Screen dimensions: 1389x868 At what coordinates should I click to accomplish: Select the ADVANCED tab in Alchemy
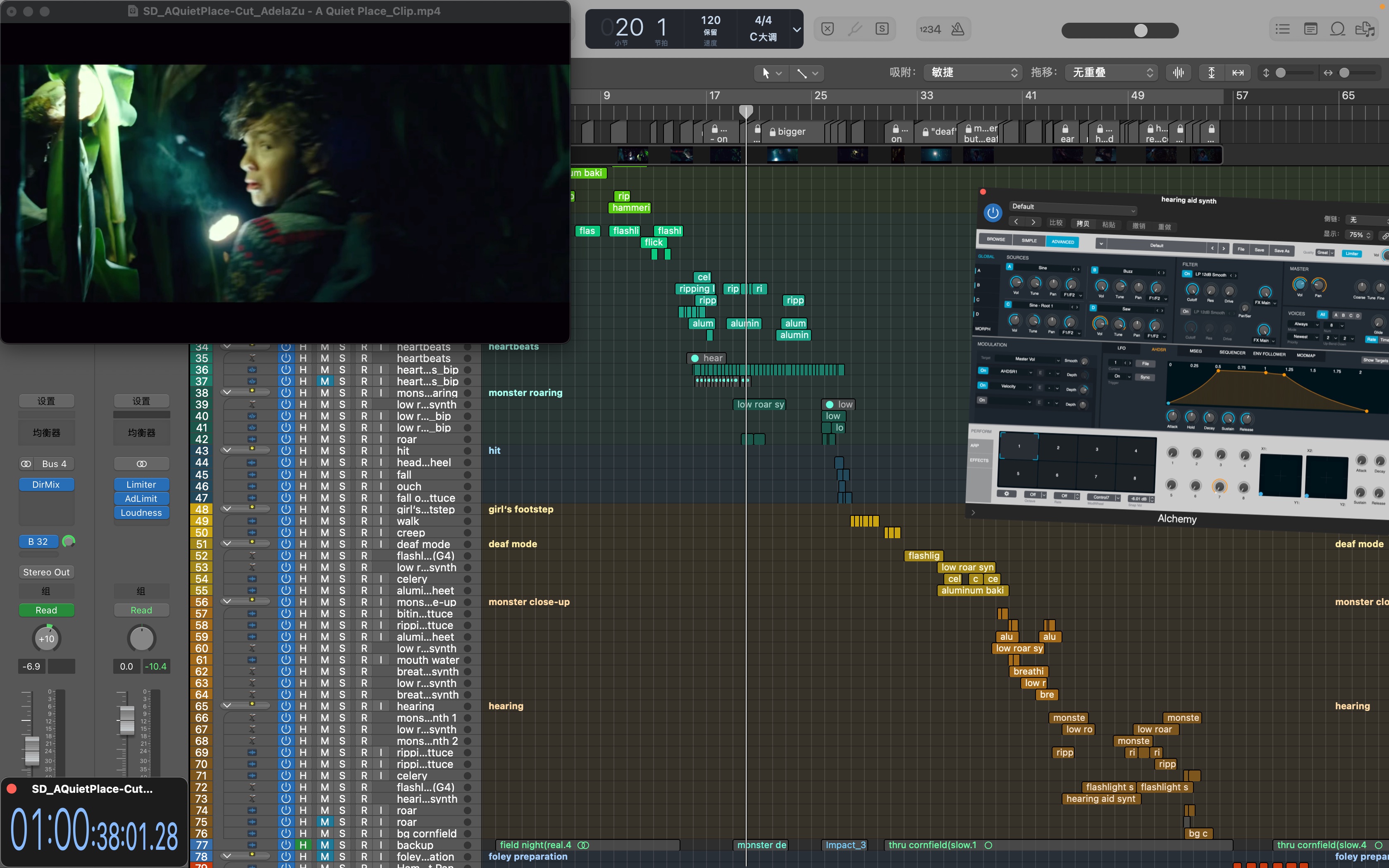1062,242
